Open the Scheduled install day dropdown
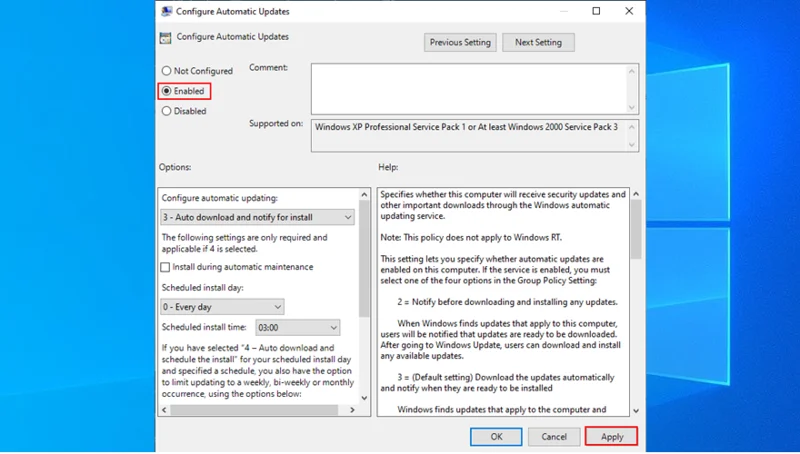This screenshot has width=800, height=454. point(222,307)
